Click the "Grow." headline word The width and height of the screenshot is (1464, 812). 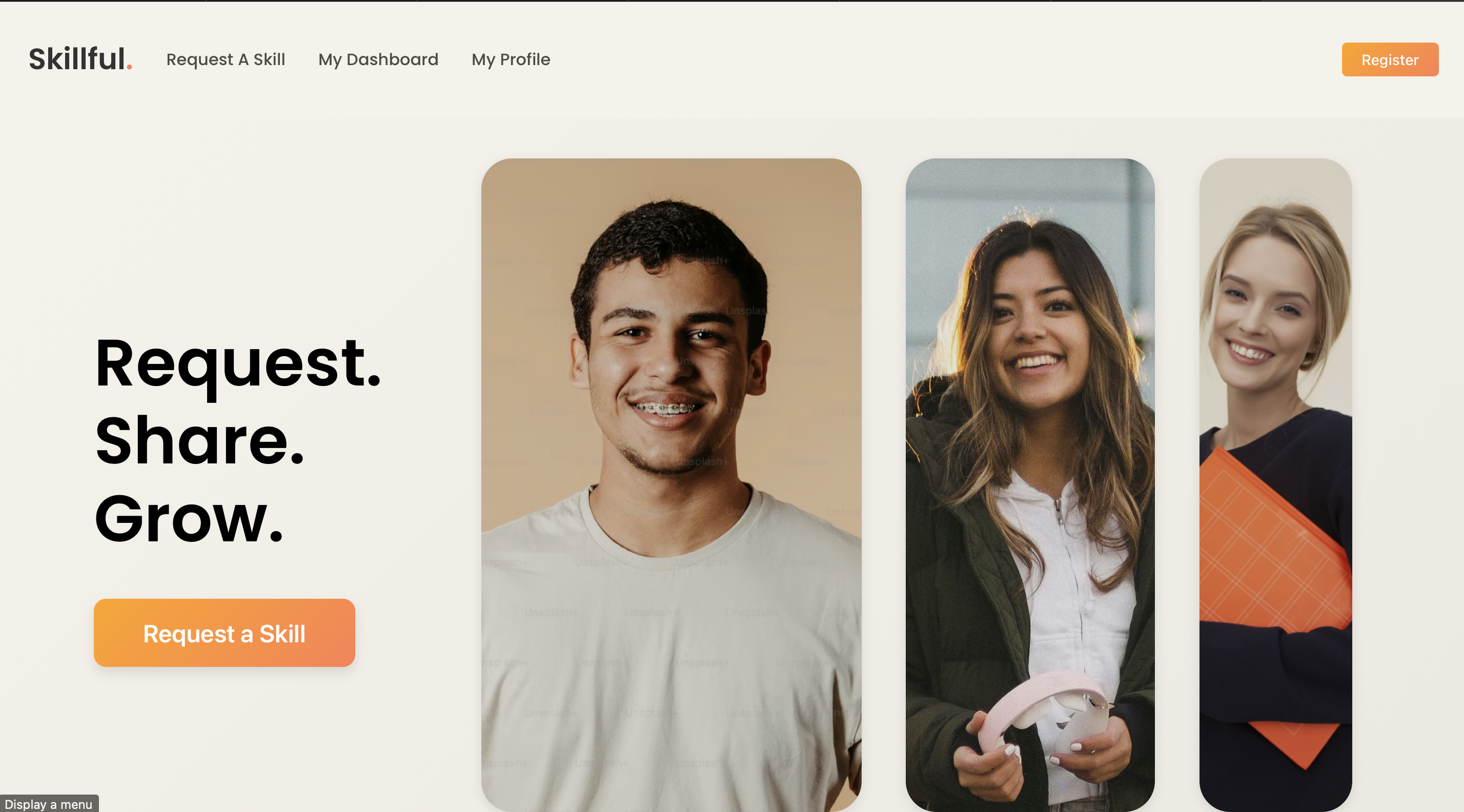[189, 519]
